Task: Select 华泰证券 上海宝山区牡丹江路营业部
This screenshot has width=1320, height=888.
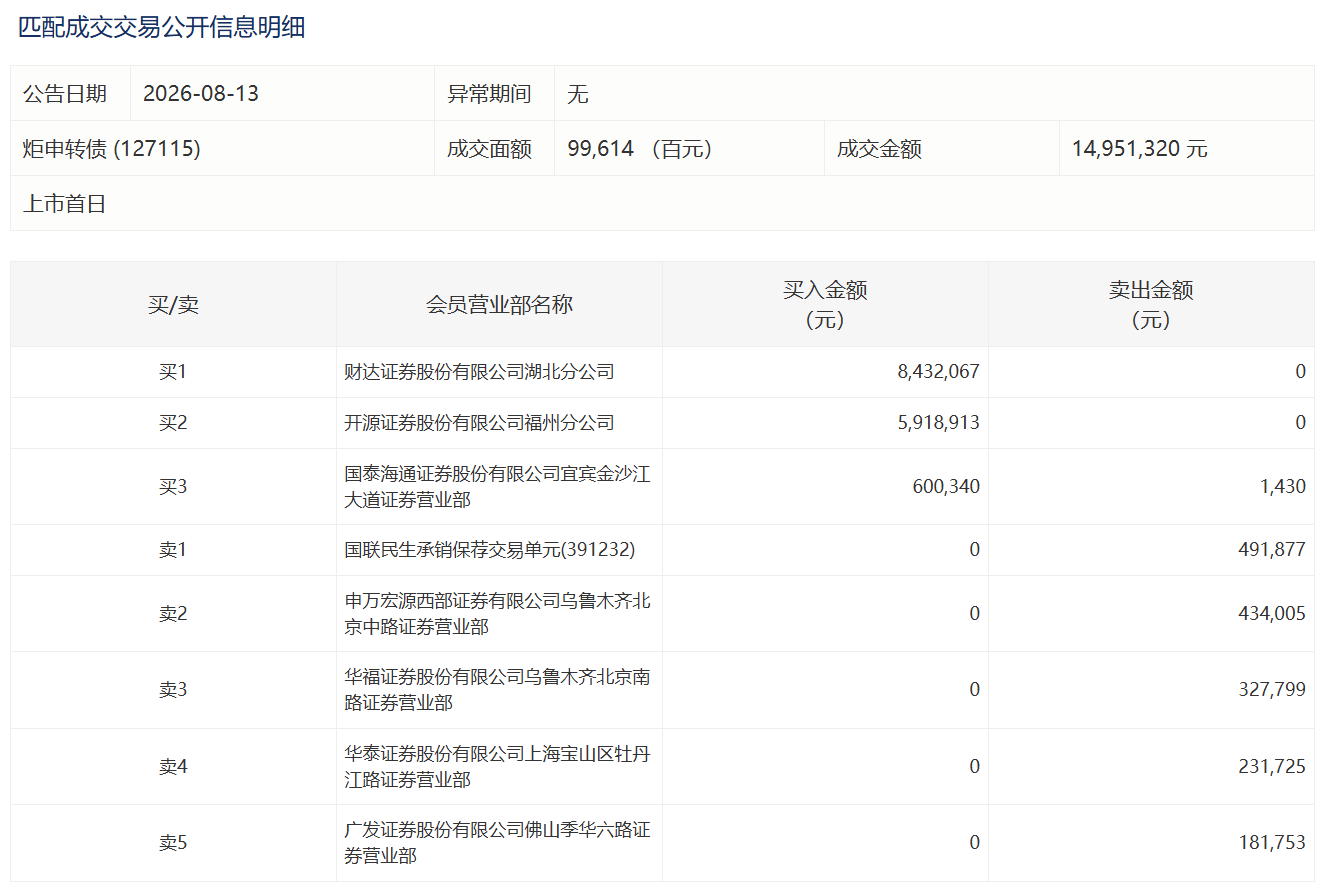Action: coord(498,767)
